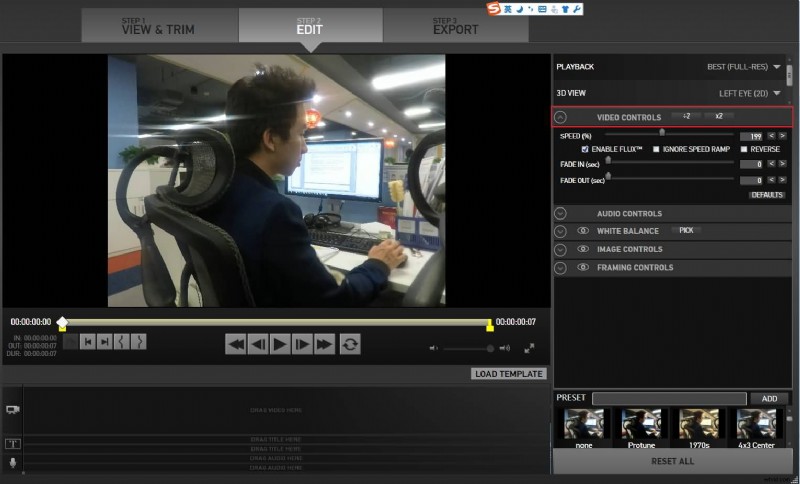Open the Sogou soft keyboard icon

[x=542, y=9]
